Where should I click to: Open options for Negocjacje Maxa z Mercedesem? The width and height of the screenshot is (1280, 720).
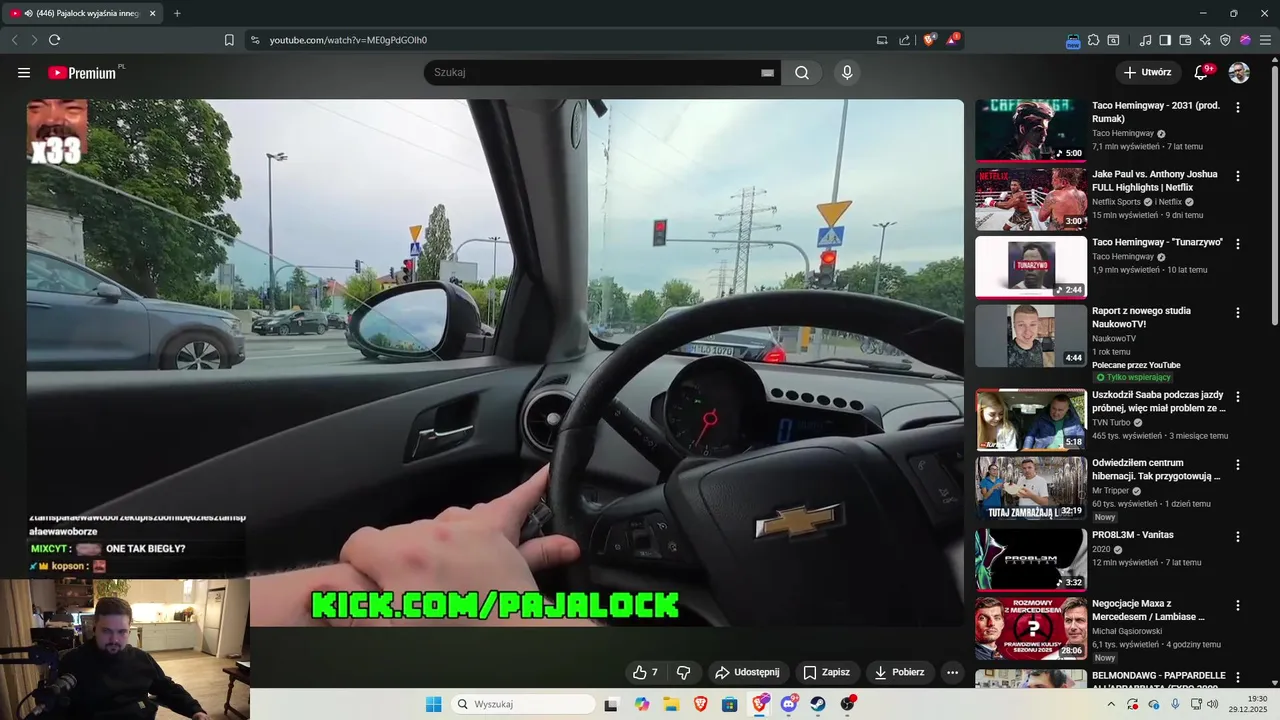click(1238, 606)
